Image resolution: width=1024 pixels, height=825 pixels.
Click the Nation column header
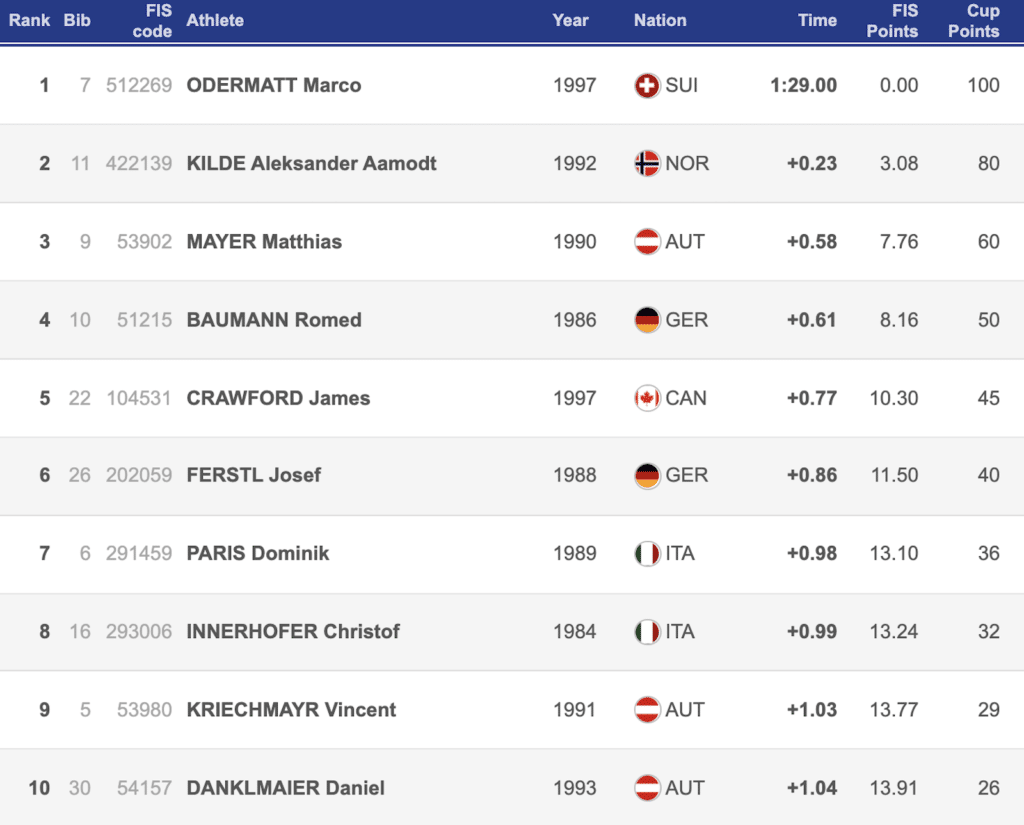[x=660, y=20]
